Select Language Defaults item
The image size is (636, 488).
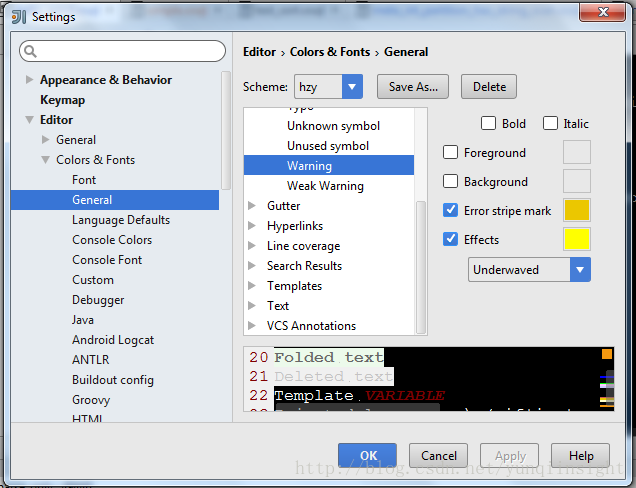[x=121, y=220]
